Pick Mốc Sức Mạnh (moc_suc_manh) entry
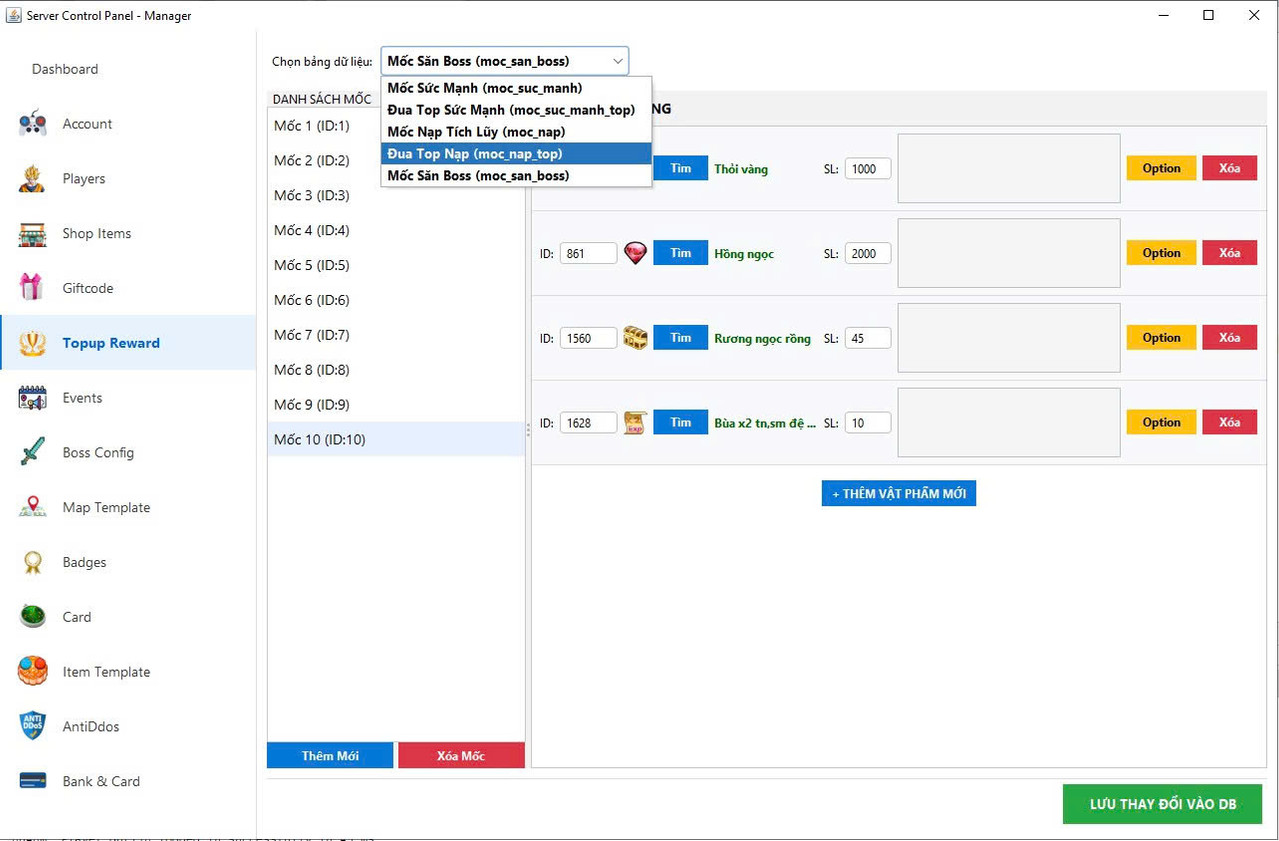1279x841 pixels. [516, 88]
